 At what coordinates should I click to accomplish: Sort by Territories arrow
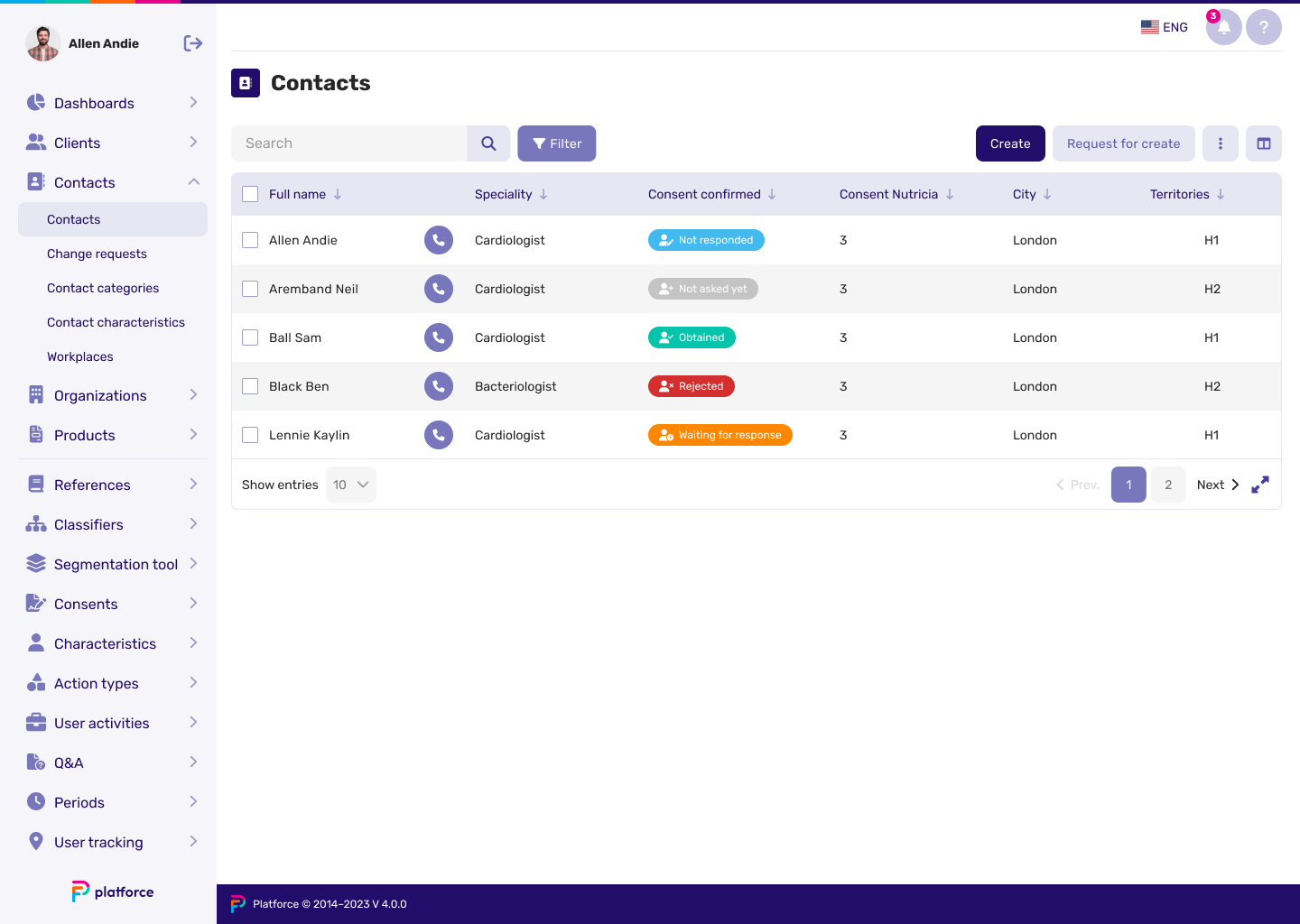[1221, 194]
